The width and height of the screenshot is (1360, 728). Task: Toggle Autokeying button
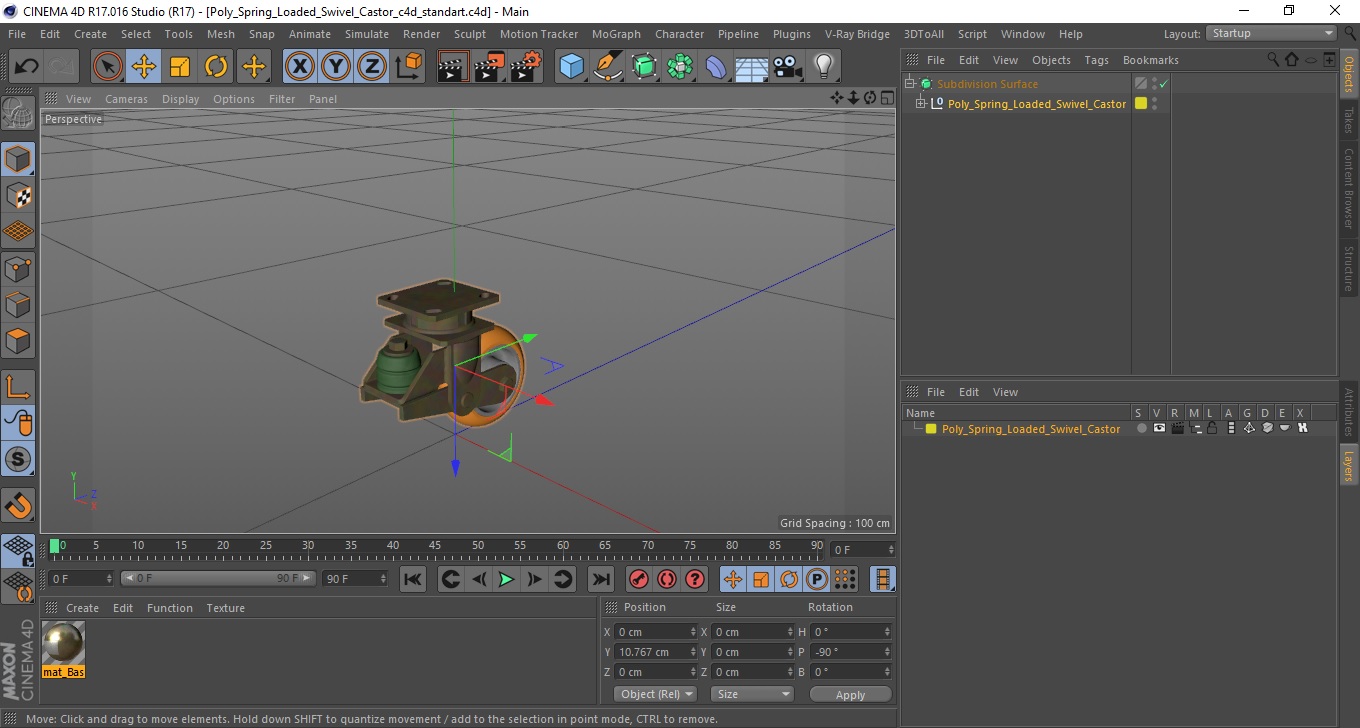click(667, 579)
